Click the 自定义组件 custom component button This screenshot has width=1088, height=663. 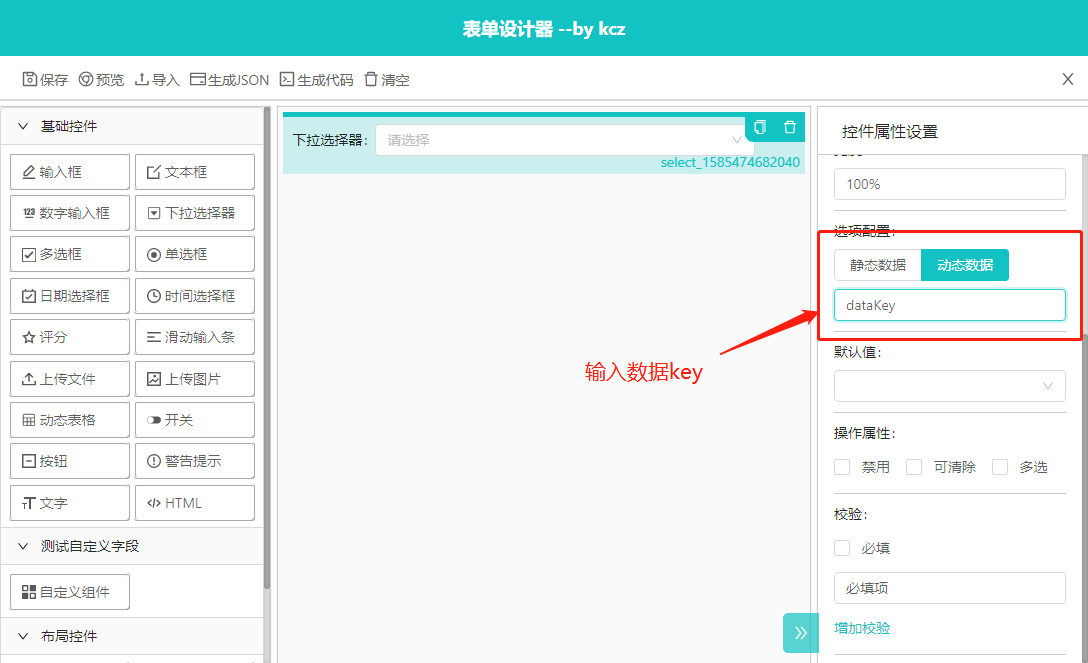pyautogui.click(x=70, y=591)
